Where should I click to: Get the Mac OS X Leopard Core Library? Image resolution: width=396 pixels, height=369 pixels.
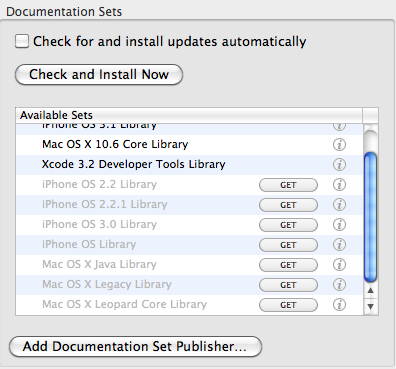(288, 305)
